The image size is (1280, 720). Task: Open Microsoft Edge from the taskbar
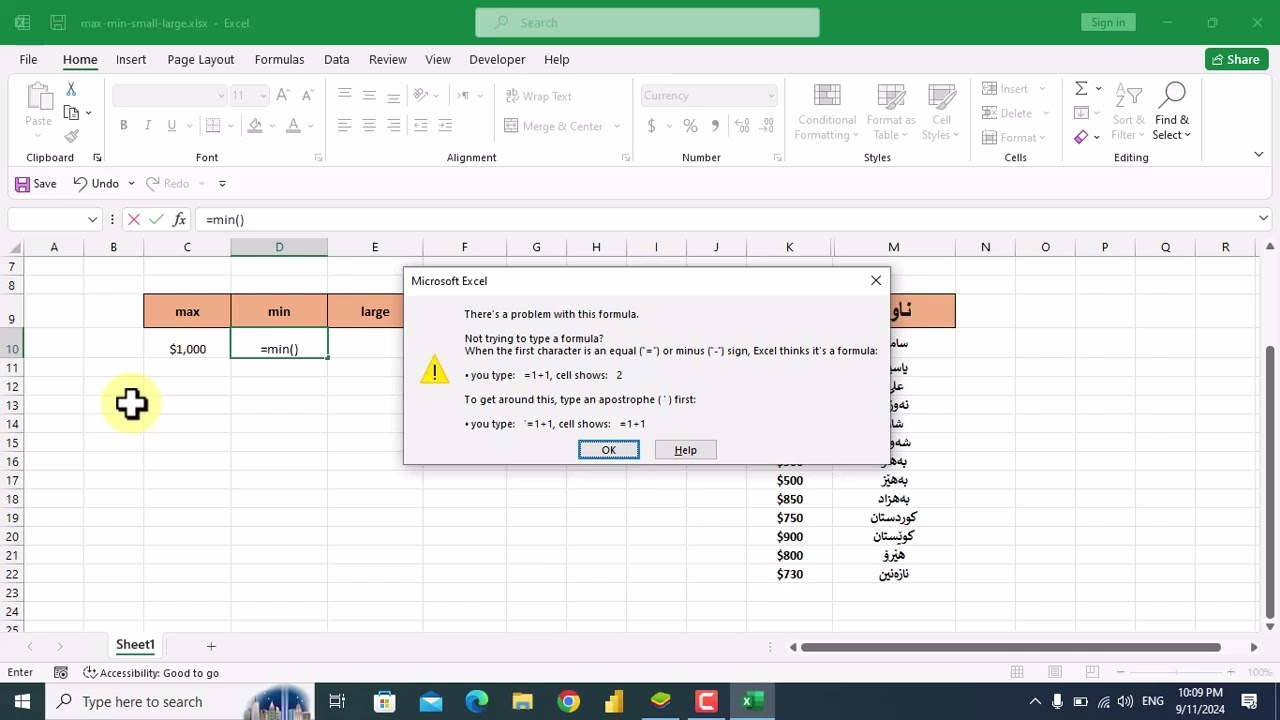(x=476, y=702)
